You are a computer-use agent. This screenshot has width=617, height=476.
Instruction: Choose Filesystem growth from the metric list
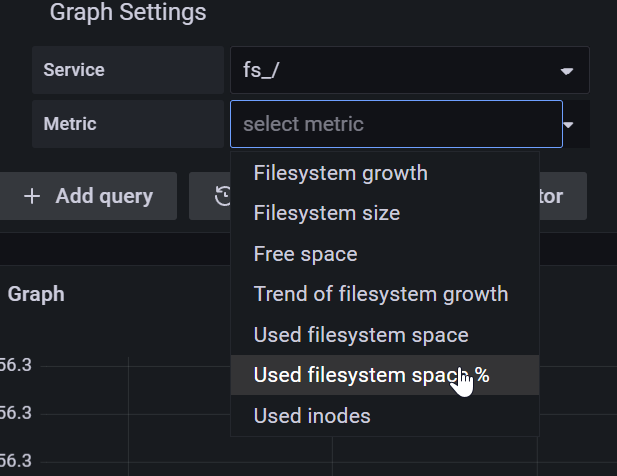384,173
